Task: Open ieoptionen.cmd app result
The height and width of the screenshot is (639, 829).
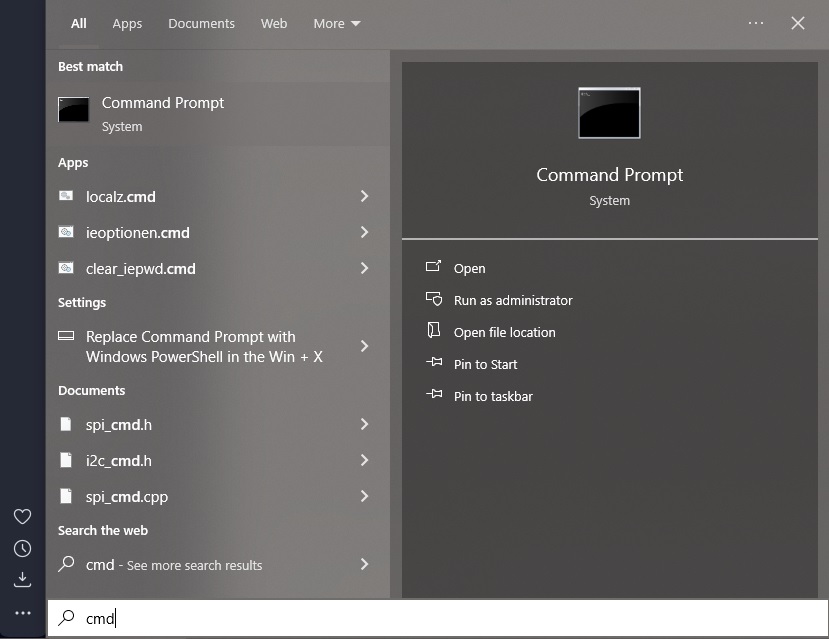Action: tap(218, 233)
